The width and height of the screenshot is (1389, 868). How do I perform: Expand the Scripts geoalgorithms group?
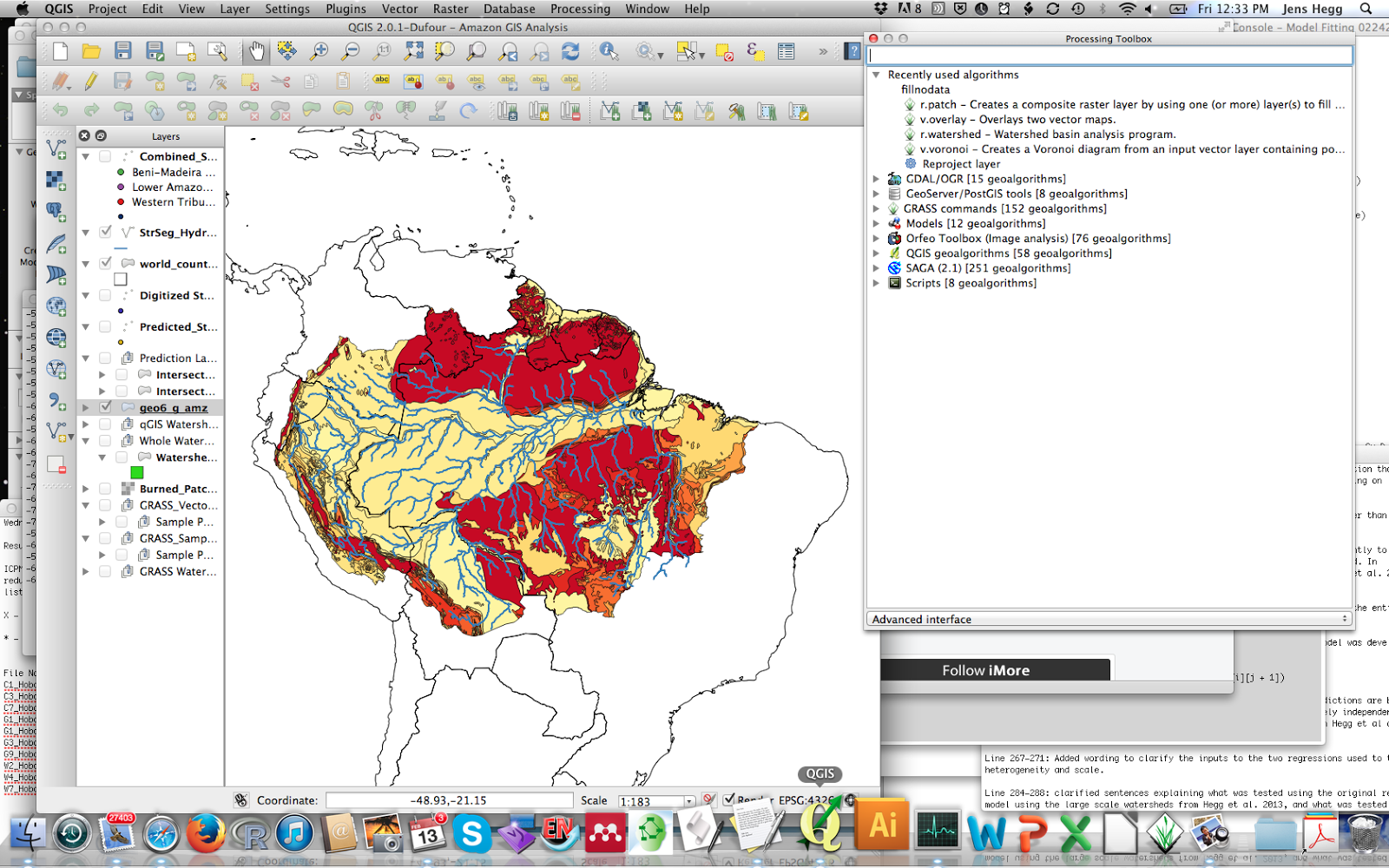[876, 283]
